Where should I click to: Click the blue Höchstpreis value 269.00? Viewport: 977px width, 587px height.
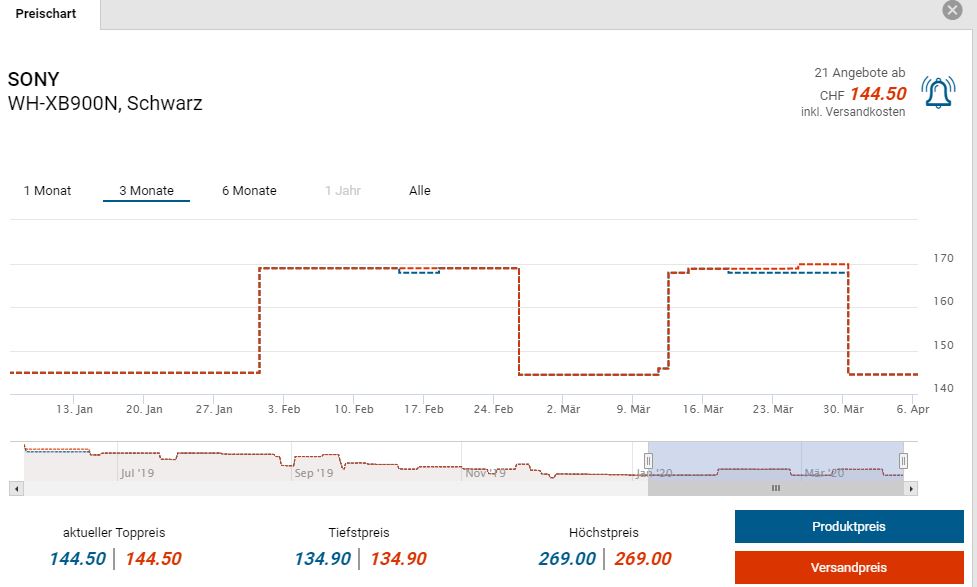click(567, 558)
